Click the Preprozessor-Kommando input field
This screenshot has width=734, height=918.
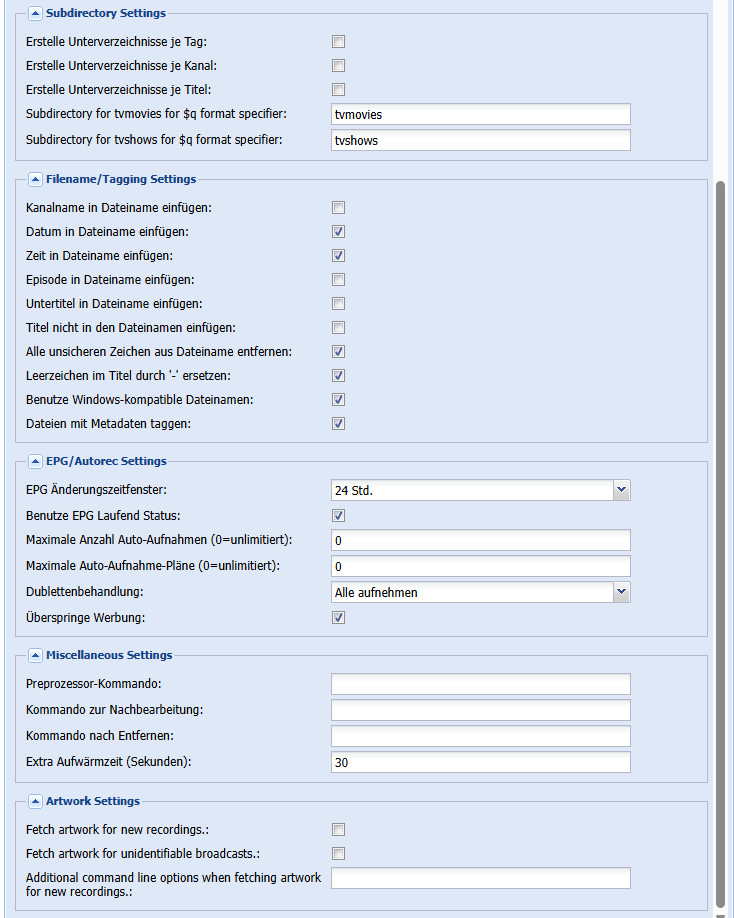pos(480,684)
